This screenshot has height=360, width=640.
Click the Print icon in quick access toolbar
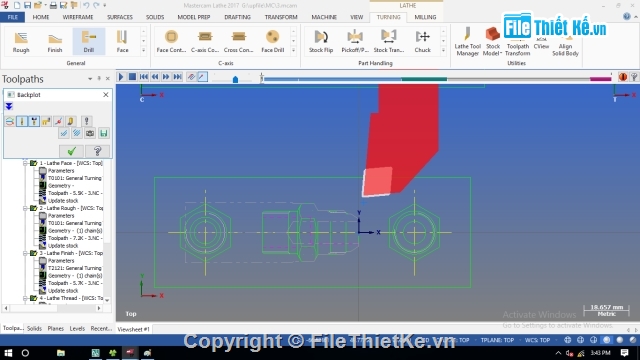(x=53, y=5)
